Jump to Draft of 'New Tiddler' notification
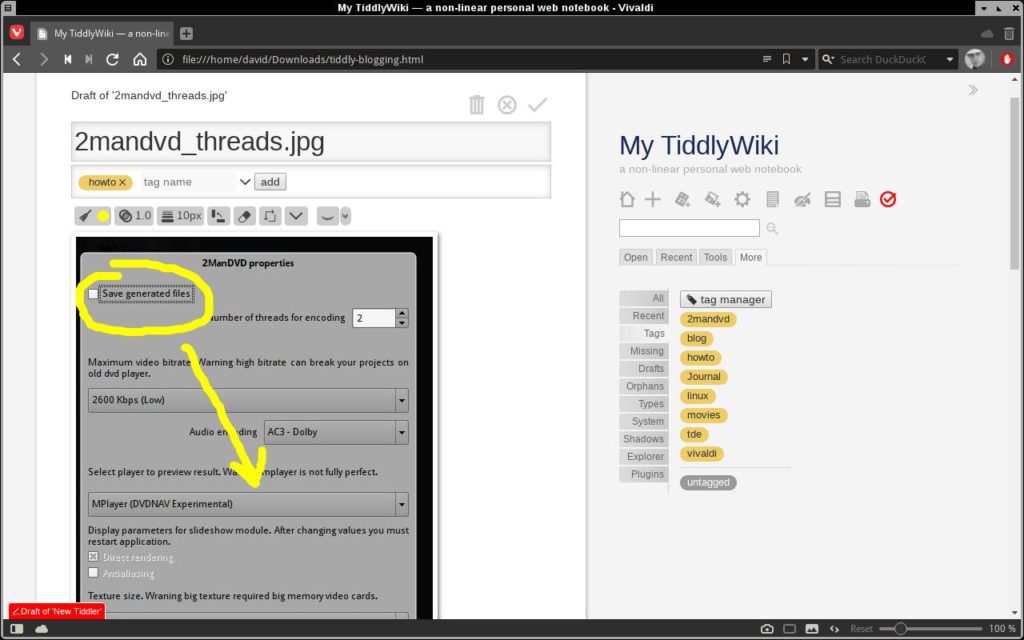Screen dimensions: 1024x640 57,611
